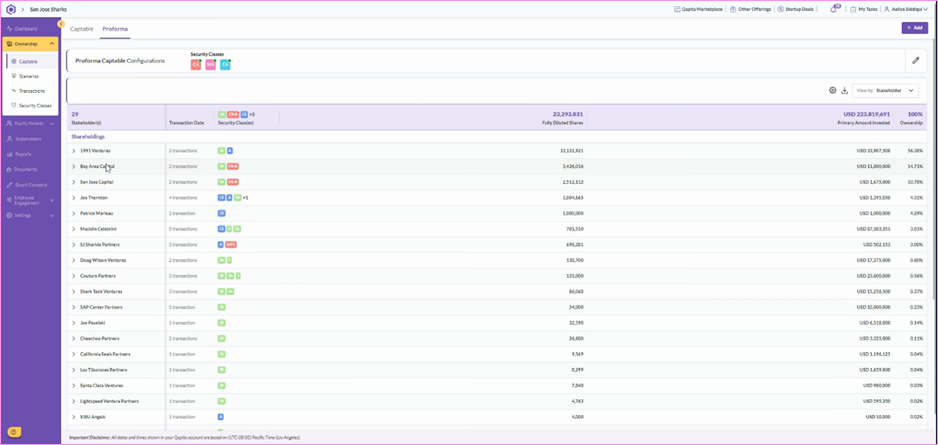The image size is (938, 445).
Task: Open Transactions in the Ownership submenu
Action: point(32,91)
